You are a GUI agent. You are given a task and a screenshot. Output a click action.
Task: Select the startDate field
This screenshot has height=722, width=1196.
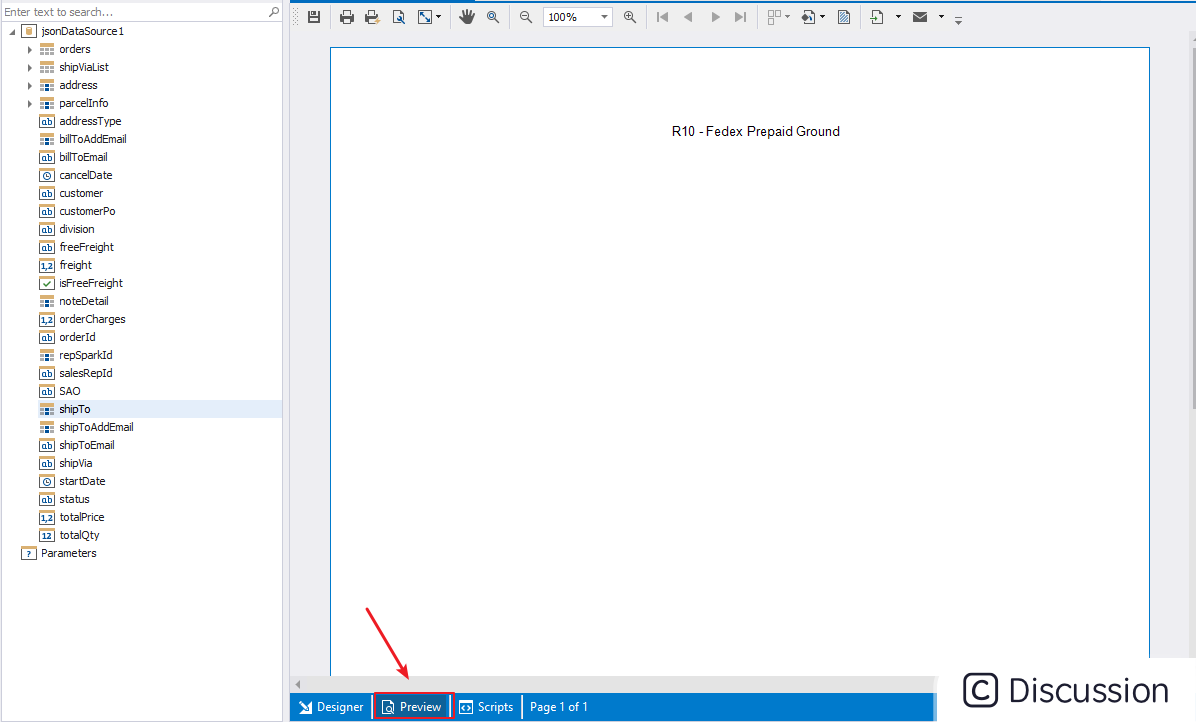(x=82, y=481)
